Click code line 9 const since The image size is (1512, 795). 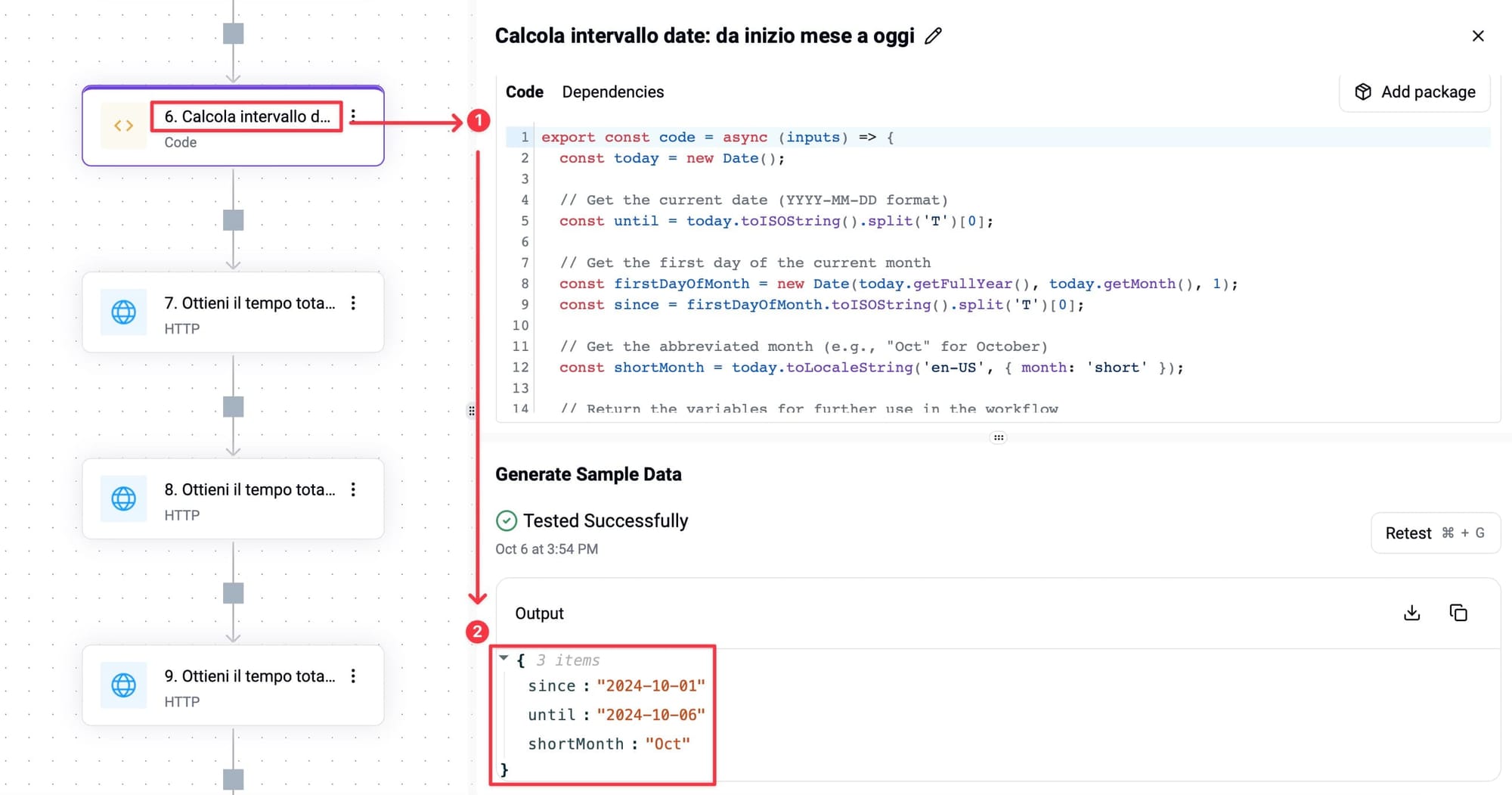(822, 305)
